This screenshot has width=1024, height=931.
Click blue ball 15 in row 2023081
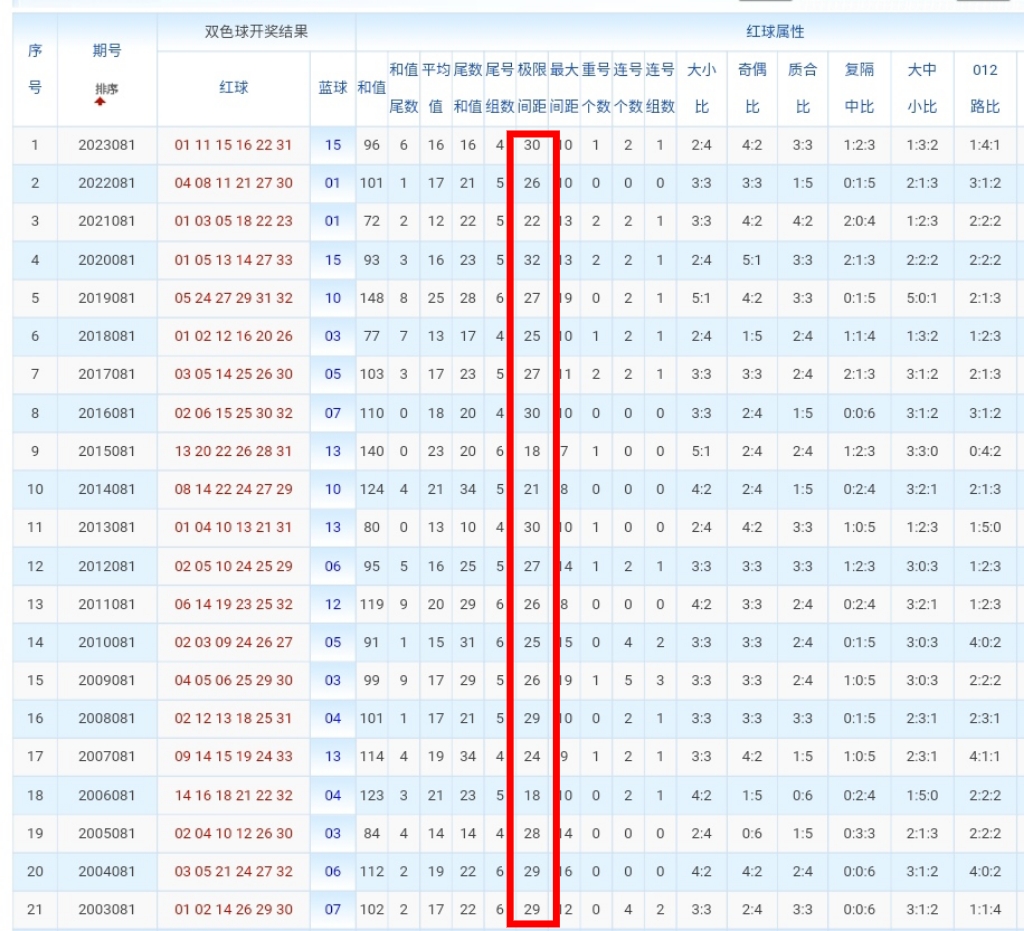pos(333,145)
